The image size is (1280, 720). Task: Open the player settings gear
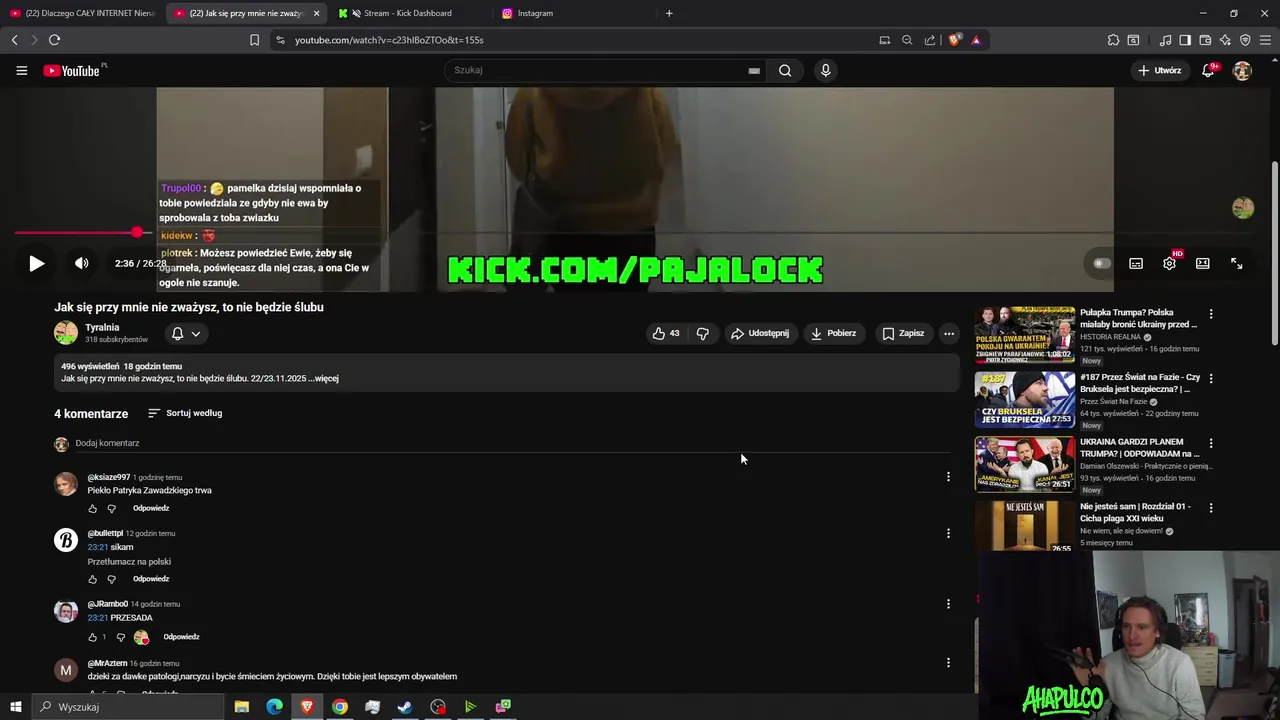pyautogui.click(x=1169, y=264)
